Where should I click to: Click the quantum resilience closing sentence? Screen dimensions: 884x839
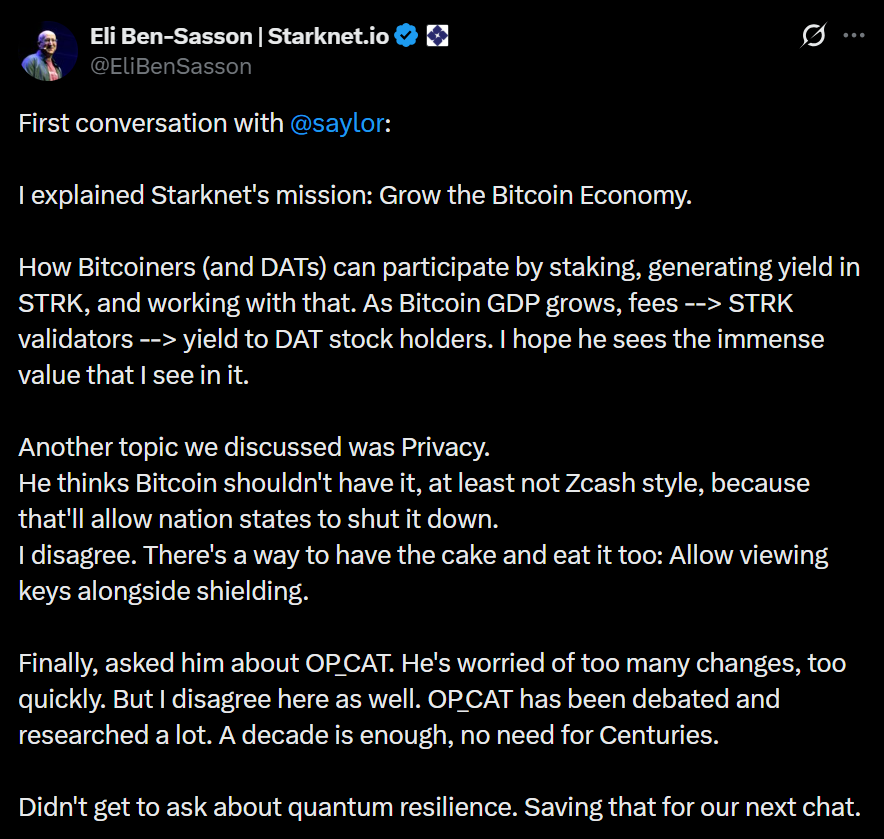(437, 807)
